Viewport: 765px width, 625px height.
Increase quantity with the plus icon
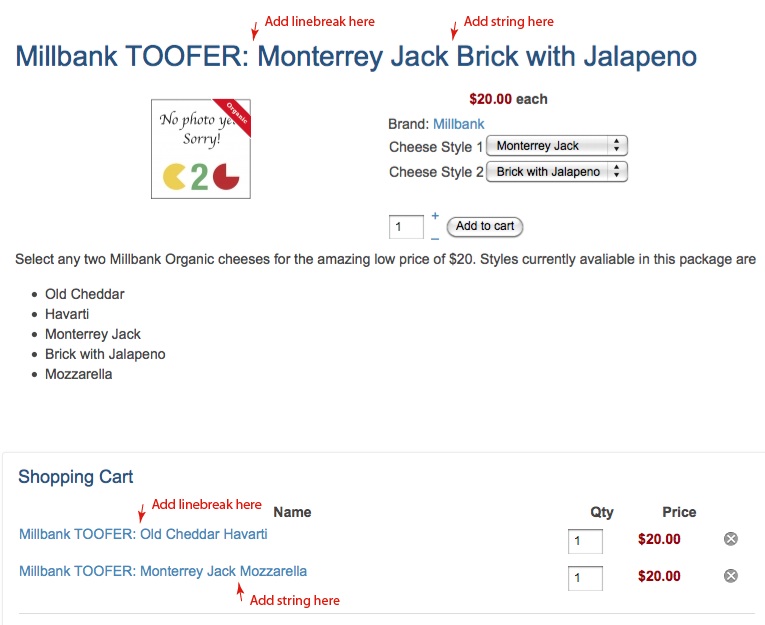coord(435,215)
